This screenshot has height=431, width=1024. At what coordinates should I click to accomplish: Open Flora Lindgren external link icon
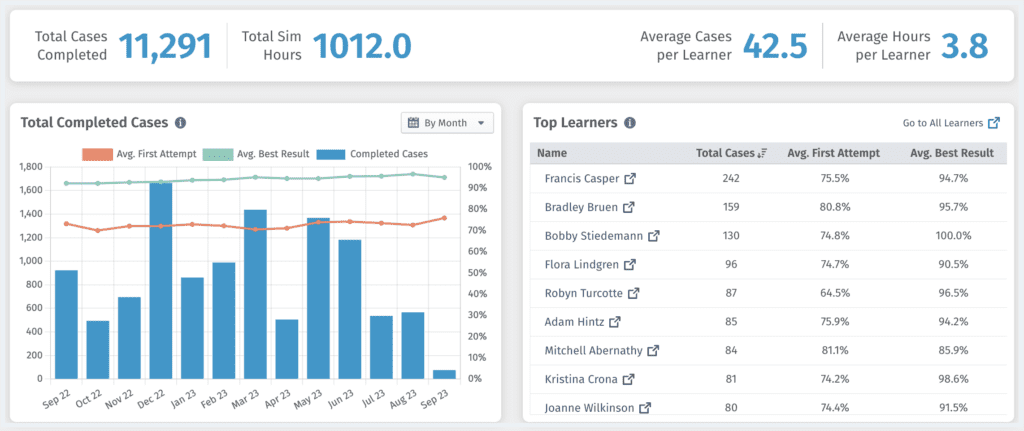[630, 264]
